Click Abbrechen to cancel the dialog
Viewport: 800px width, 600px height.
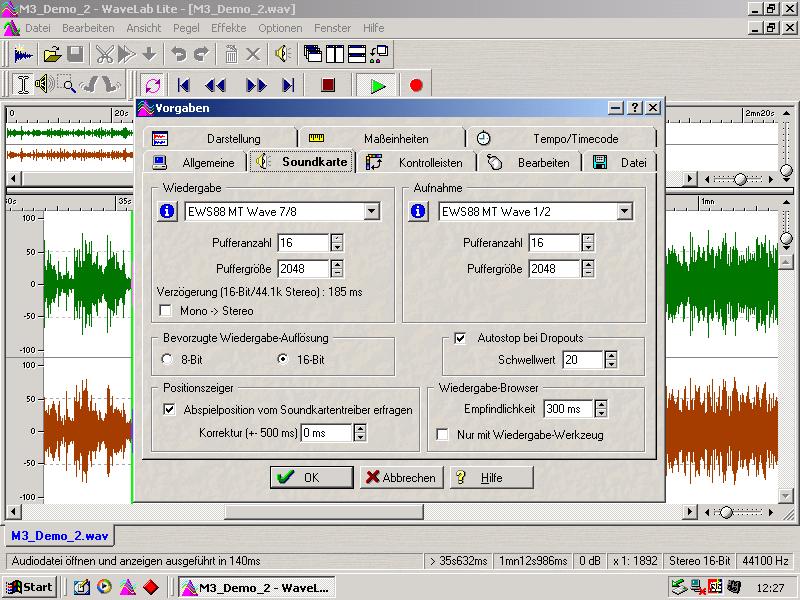[402, 478]
